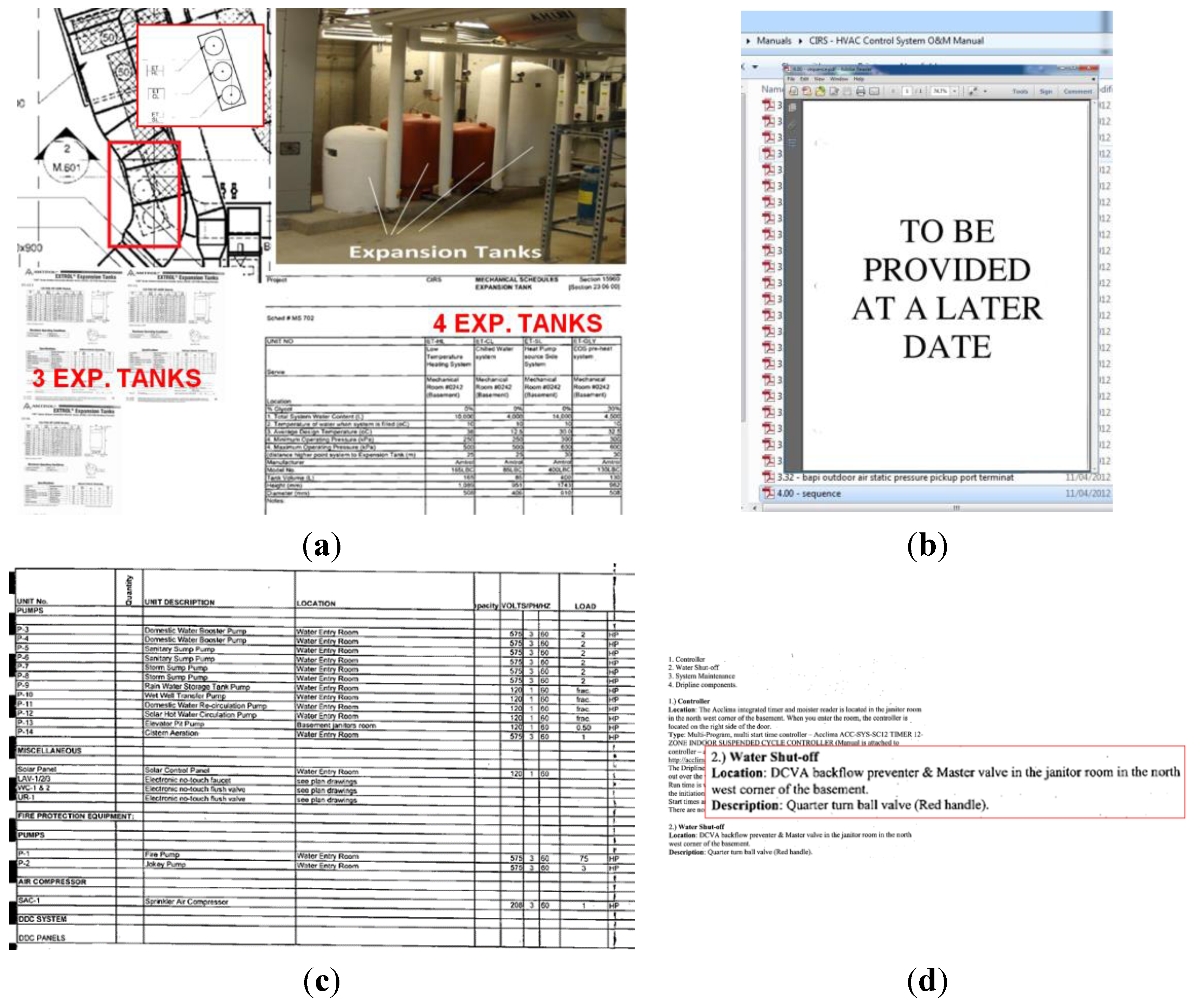Open the Tools pane button
Viewport: 1192px width, 1008px height.
(x=1021, y=91)
